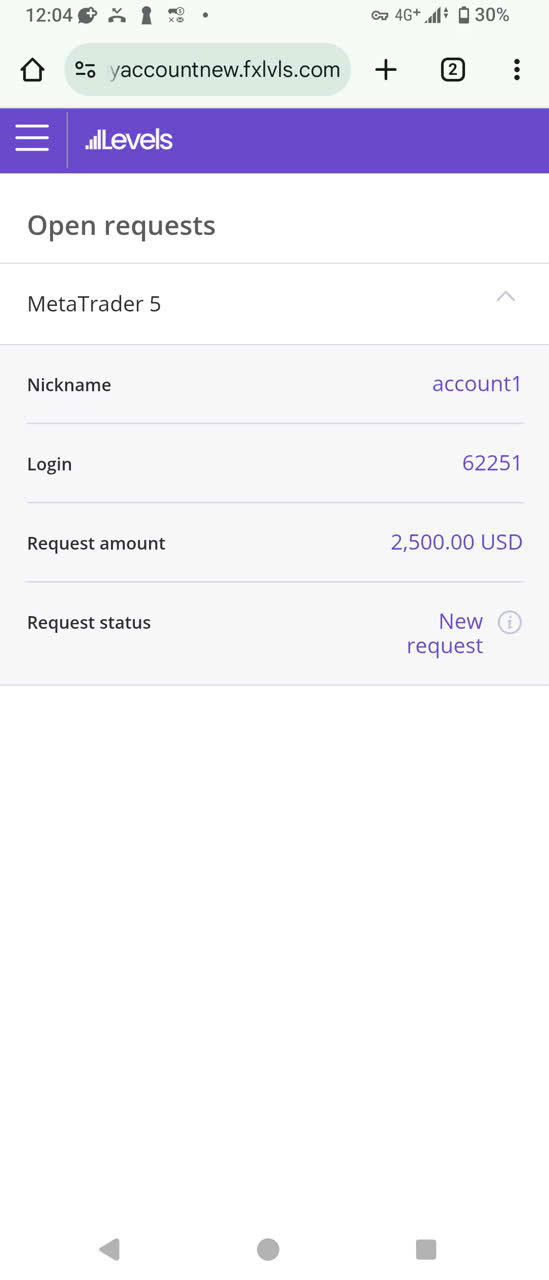This screenshot has height=1280, width=549.
Task: Tap the login number 62251
Action: click(492, 463)
